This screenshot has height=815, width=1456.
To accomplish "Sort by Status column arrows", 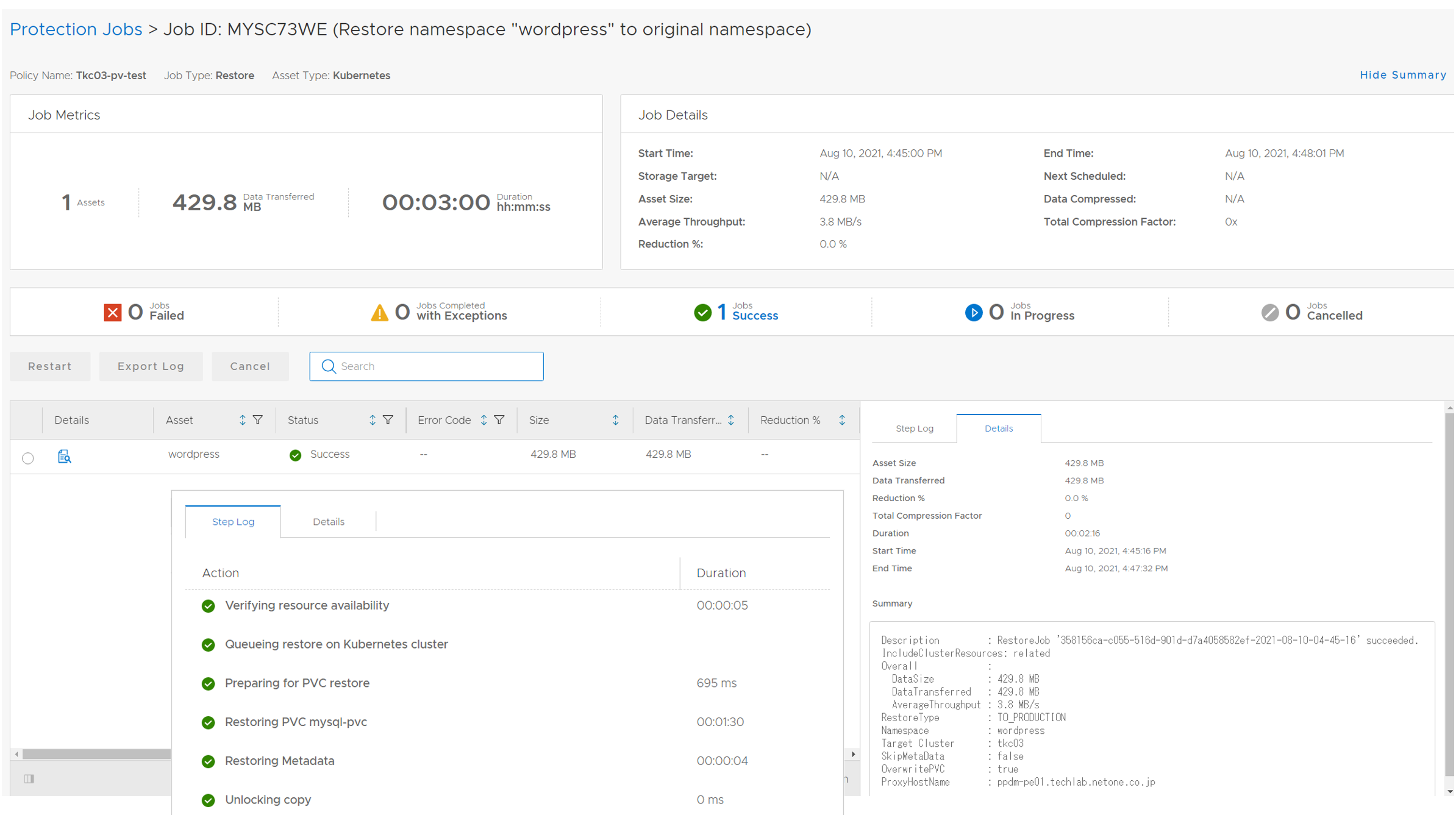I will tap(372, 420).
